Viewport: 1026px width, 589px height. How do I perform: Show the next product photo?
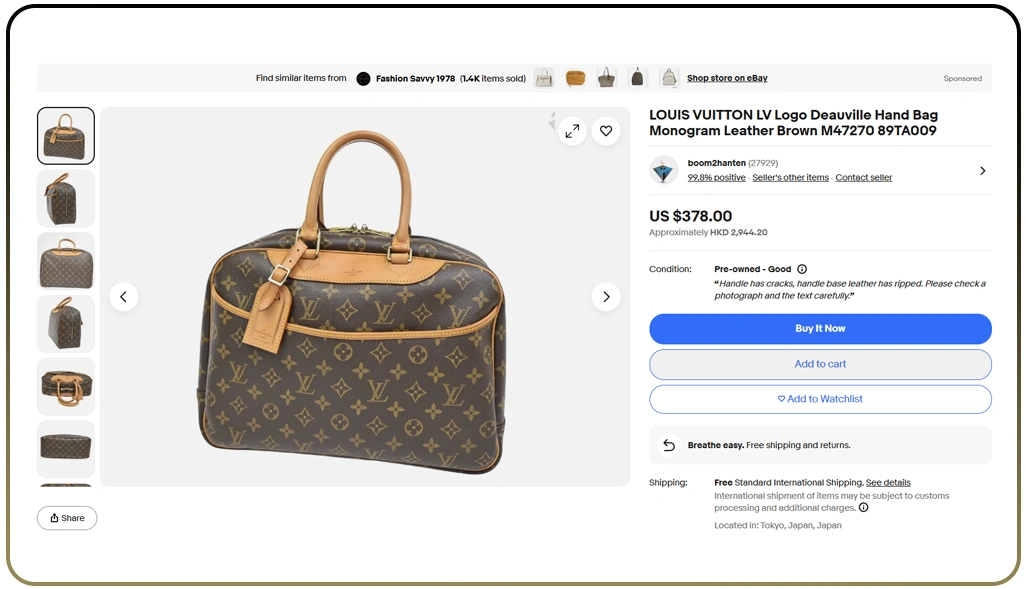(606, 296)
